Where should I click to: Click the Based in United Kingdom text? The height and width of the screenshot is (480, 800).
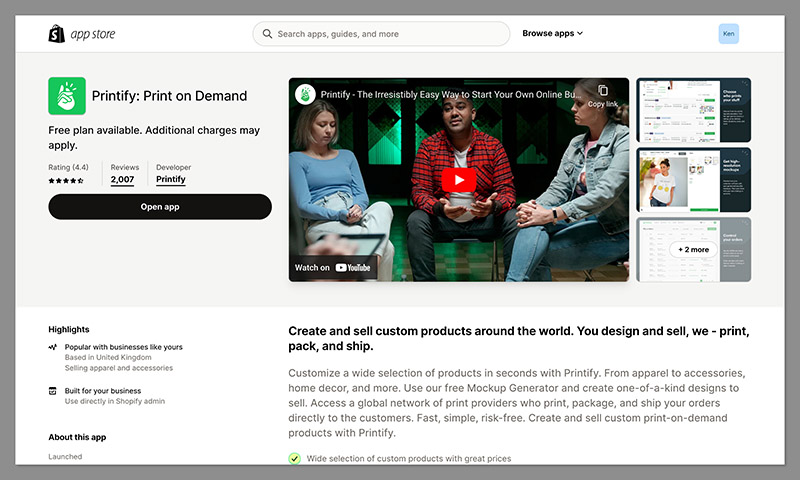click(x=108, y=358)
